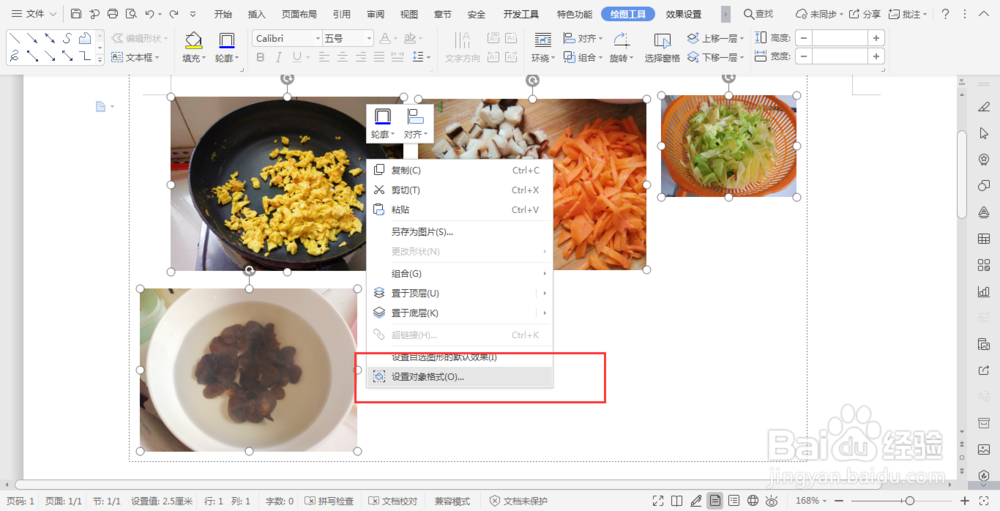The image size is (1000, 511).
Task: Choose Cut (剪切) in context menu
Action: pos(459,190)
